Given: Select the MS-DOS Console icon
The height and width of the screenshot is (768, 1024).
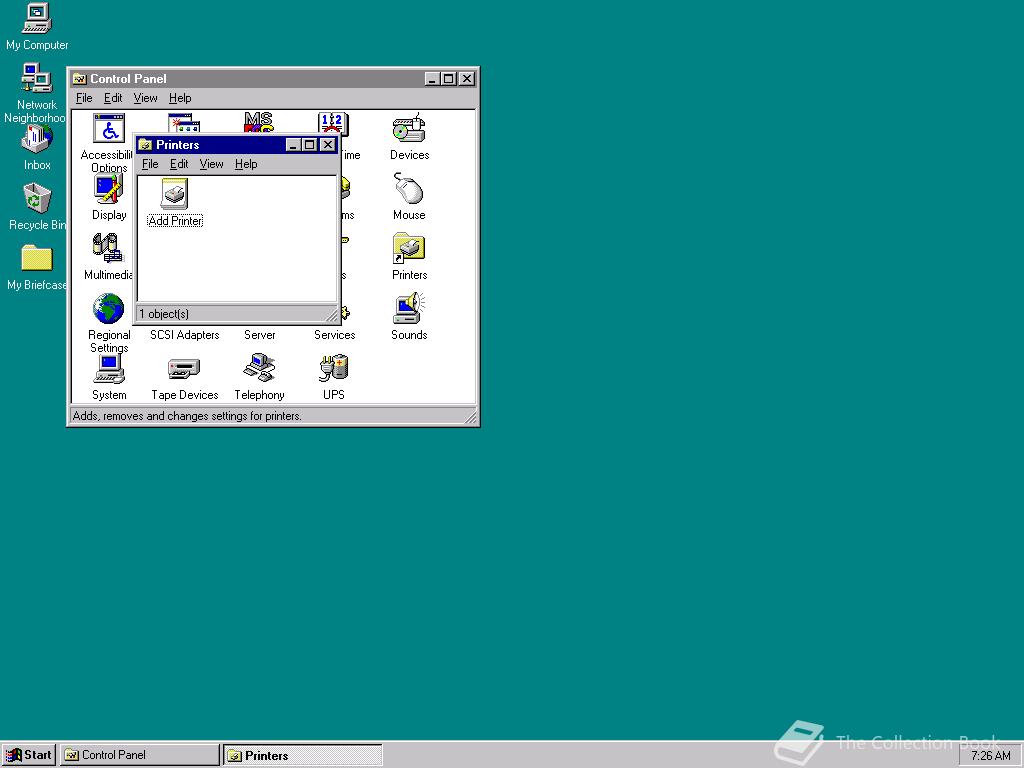Looking at the screenshot, I should pyautogui.click(x=259, y=123).
